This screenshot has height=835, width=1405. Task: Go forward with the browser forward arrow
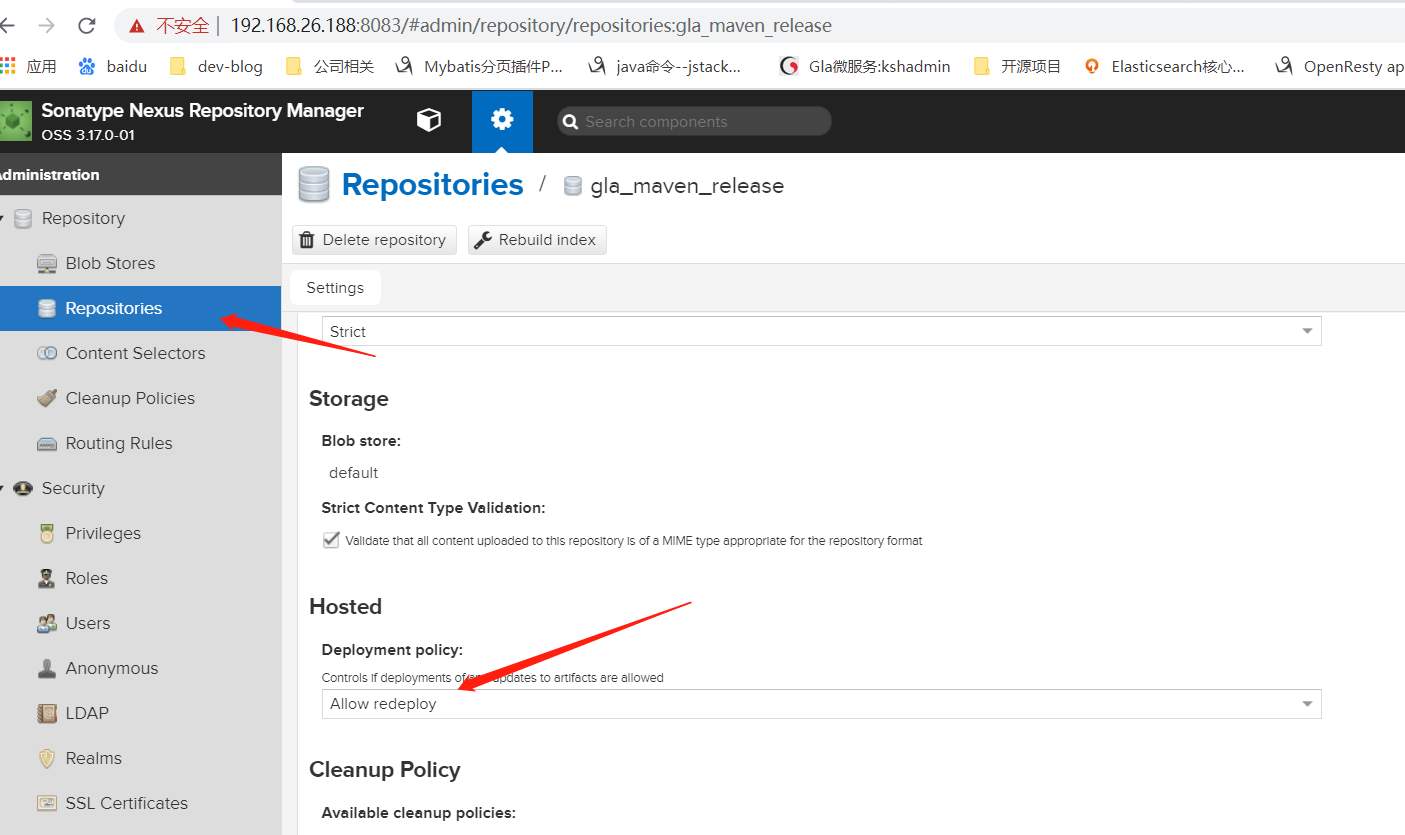47,26
